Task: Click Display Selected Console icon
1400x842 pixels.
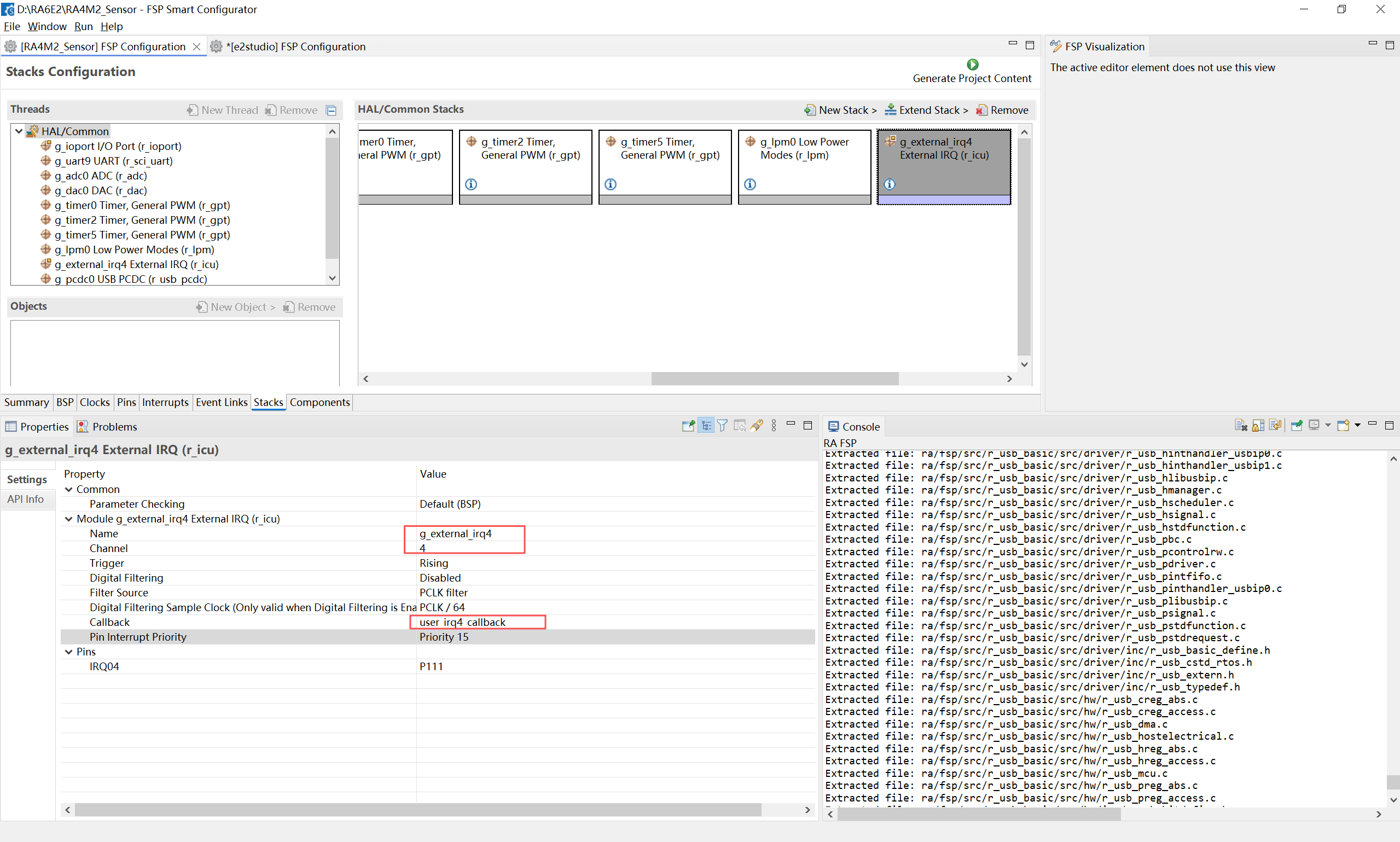Action: (x=1314, y=426)
